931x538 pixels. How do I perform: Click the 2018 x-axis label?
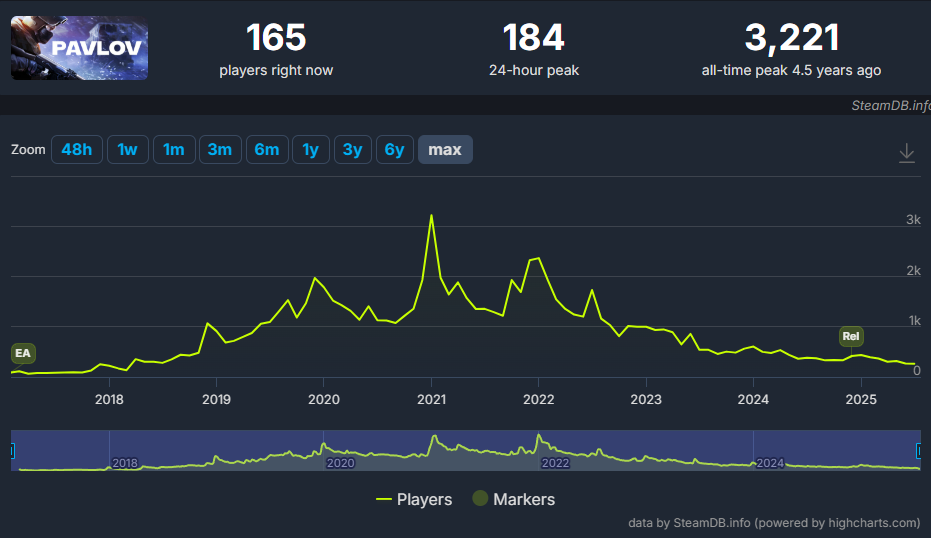click(109, 399)
